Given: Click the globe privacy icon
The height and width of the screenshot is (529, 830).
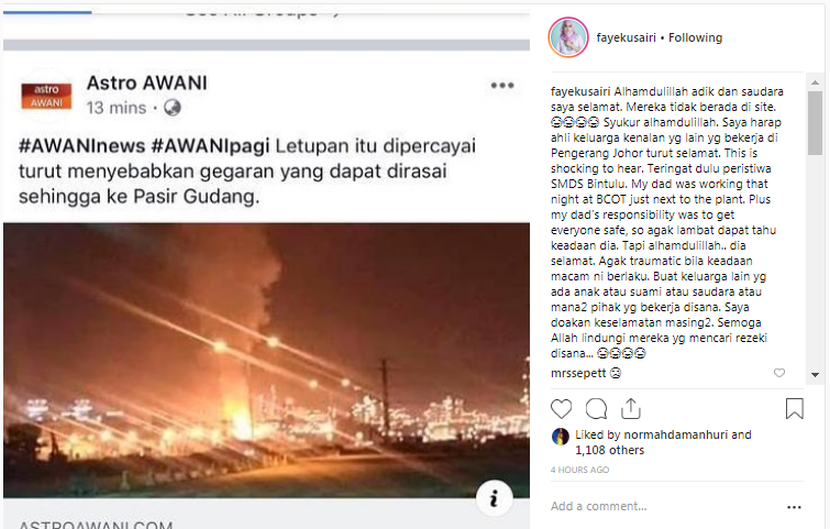Looking at the screenshot, I should [x=173, y=107].
